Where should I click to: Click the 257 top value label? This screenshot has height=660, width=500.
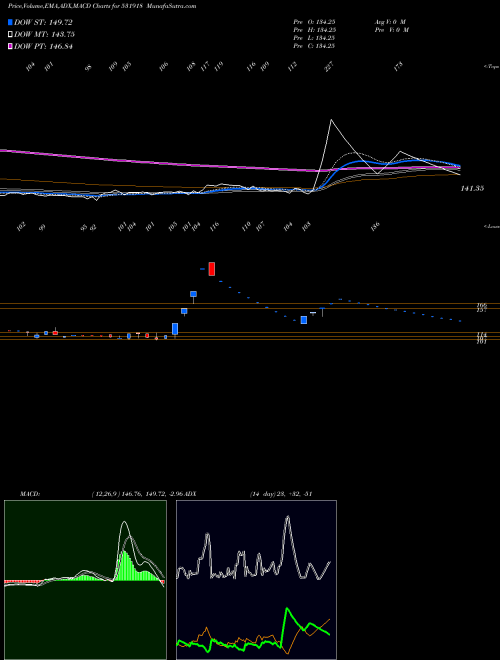coord(329,67)
